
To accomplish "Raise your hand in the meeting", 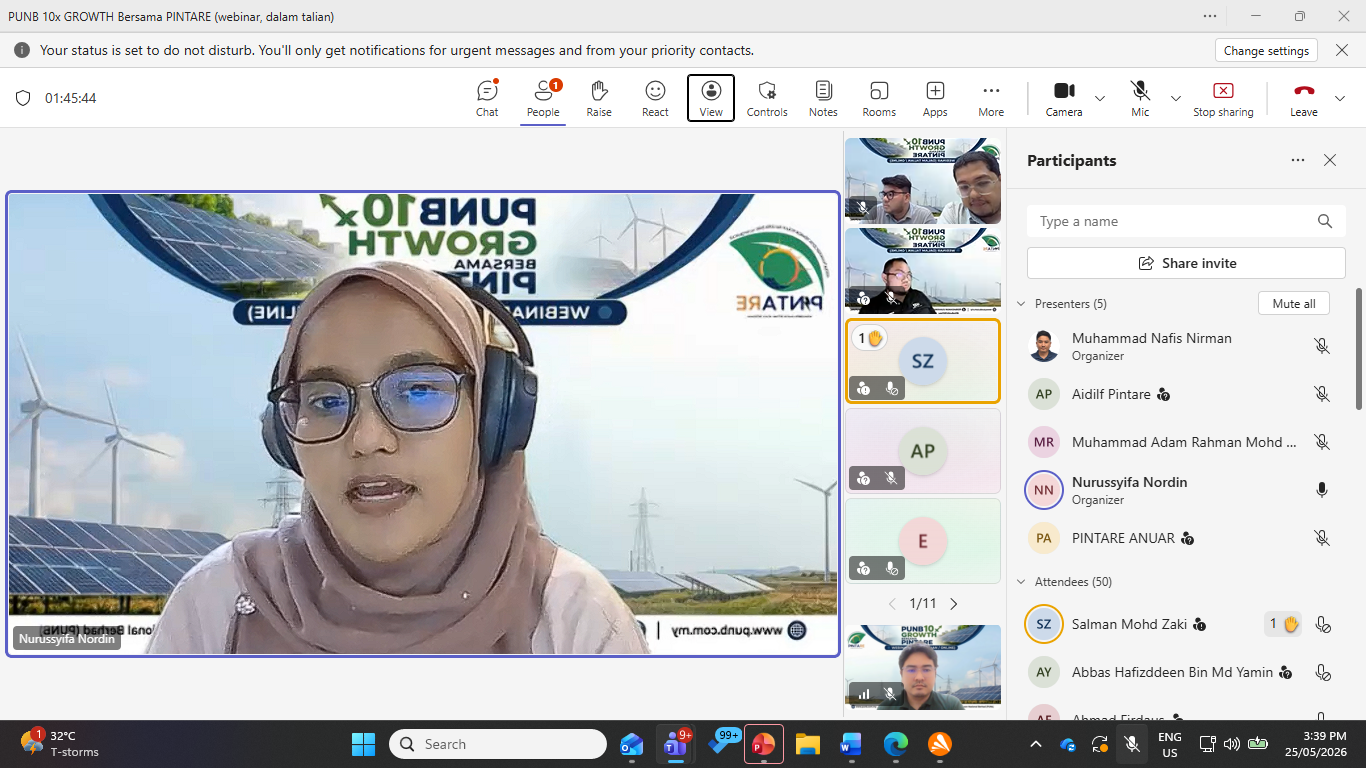I will pyautogui.click(x=599, y=98).
